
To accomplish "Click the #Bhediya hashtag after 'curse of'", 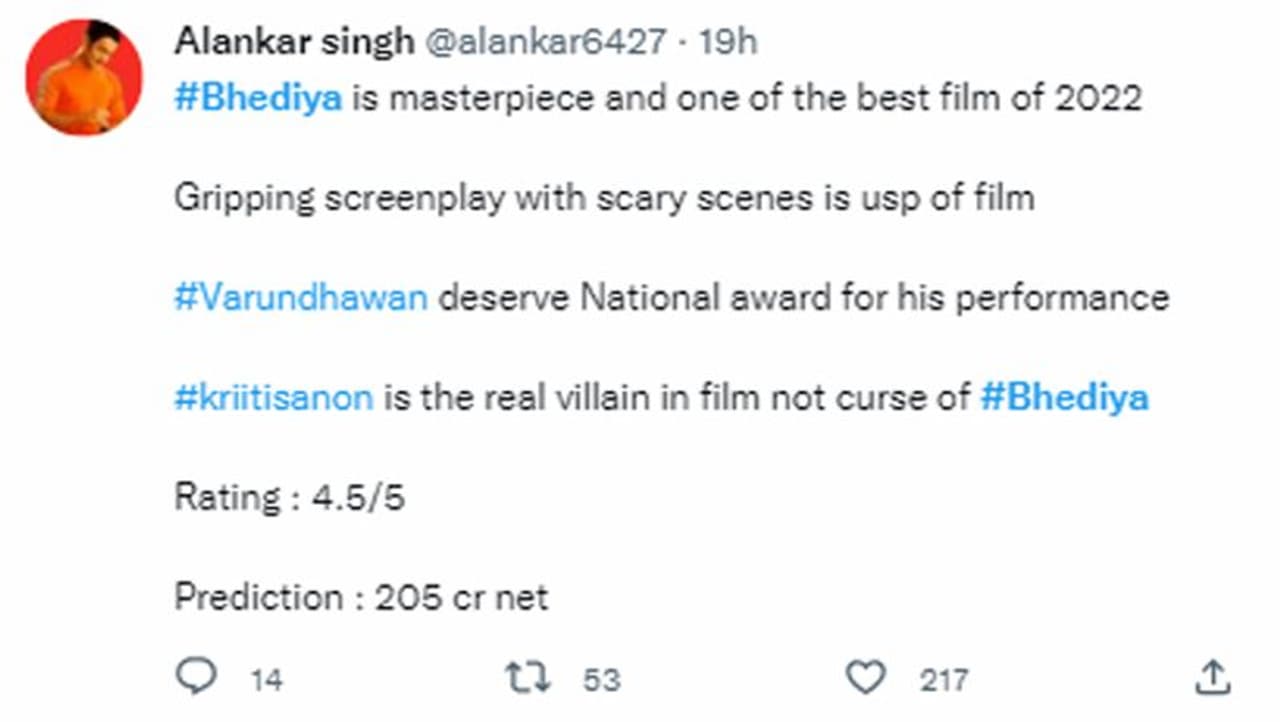I will pos(1064,398).
